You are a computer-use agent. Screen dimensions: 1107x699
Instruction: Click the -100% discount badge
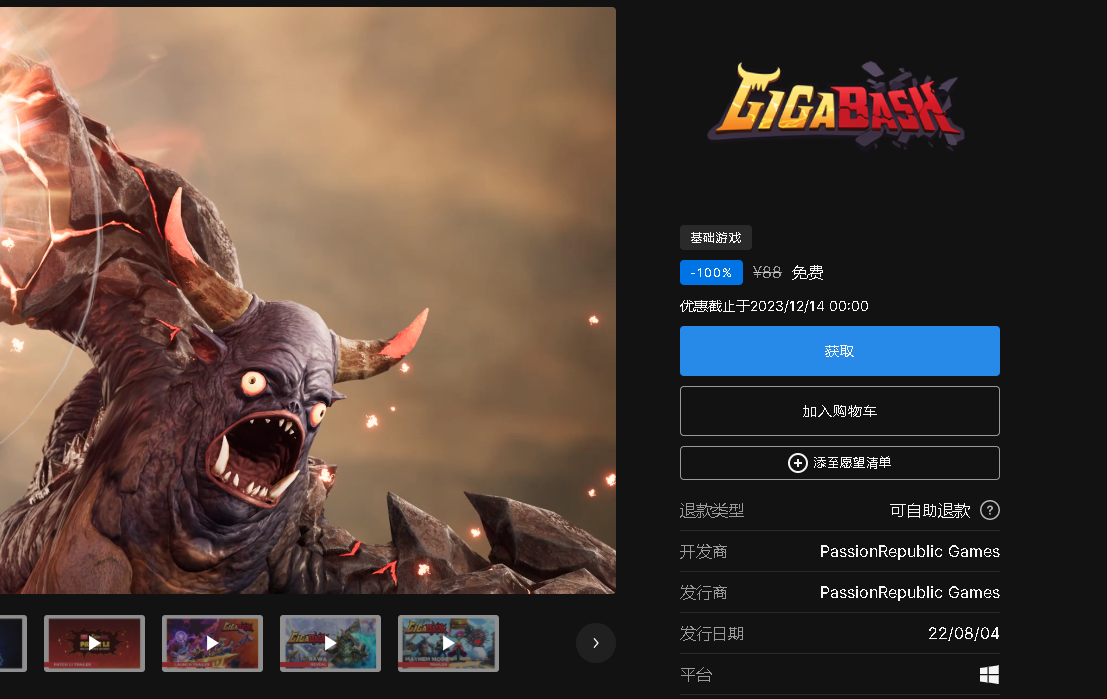711,272
